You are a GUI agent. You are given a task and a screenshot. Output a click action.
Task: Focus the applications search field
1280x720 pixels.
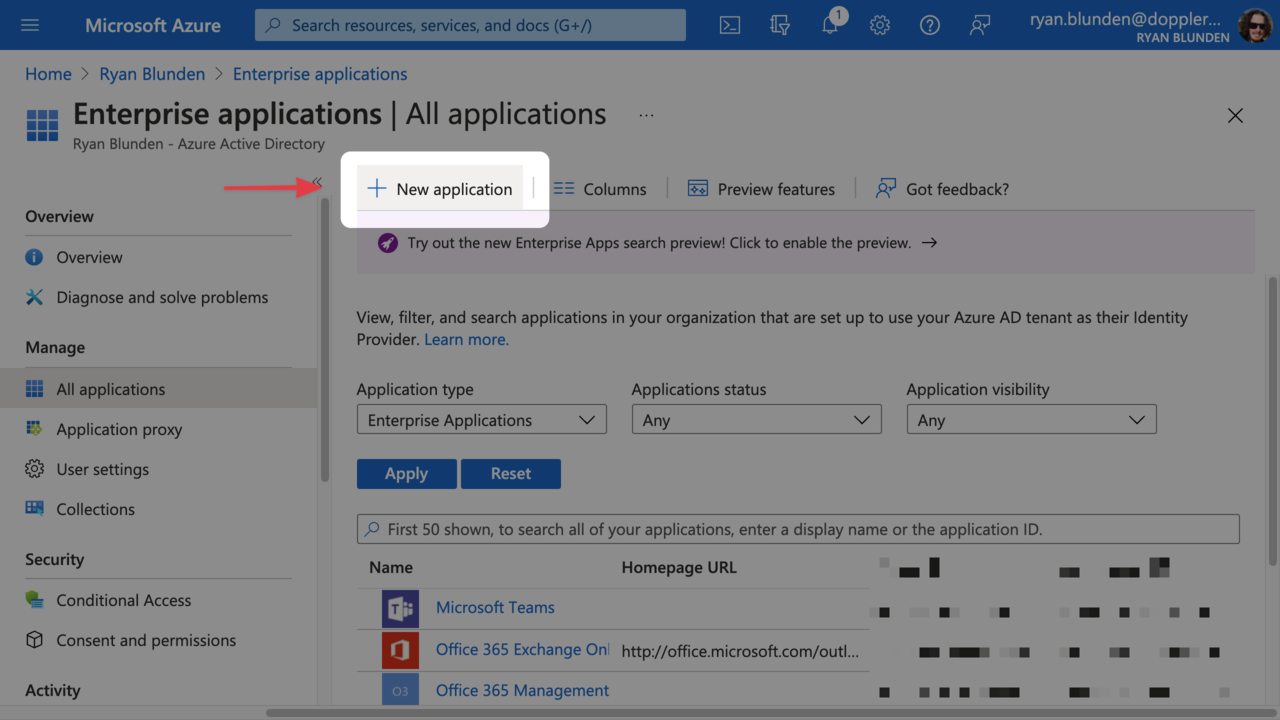798,529
